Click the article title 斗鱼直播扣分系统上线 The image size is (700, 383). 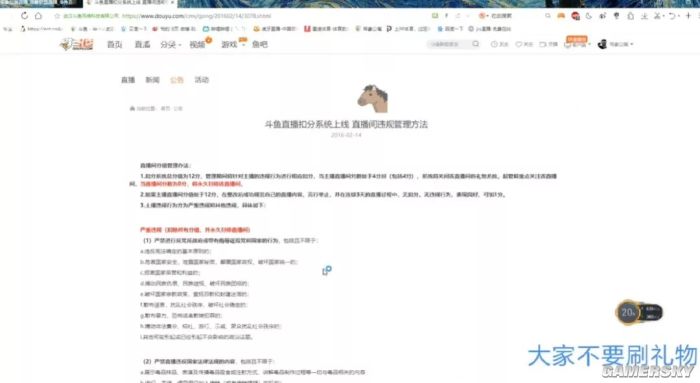pos(346,125)
